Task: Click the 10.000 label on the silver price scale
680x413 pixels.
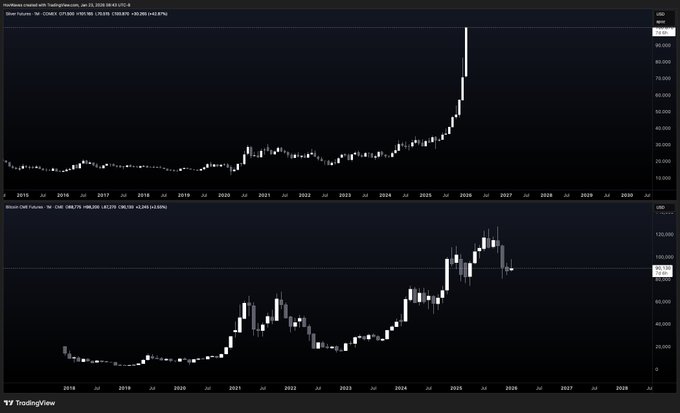Action: tap(664, 178)
